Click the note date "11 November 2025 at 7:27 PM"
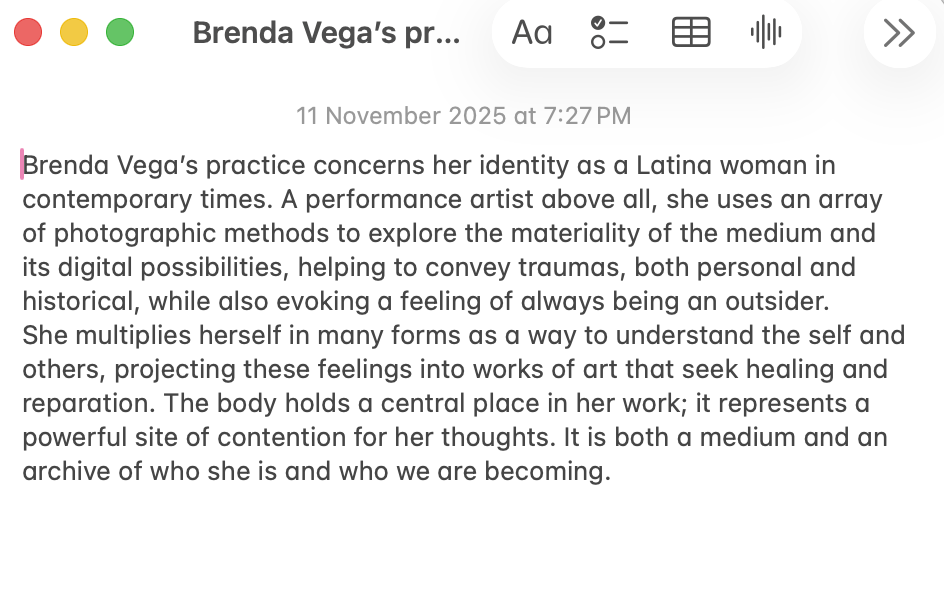 463,116
